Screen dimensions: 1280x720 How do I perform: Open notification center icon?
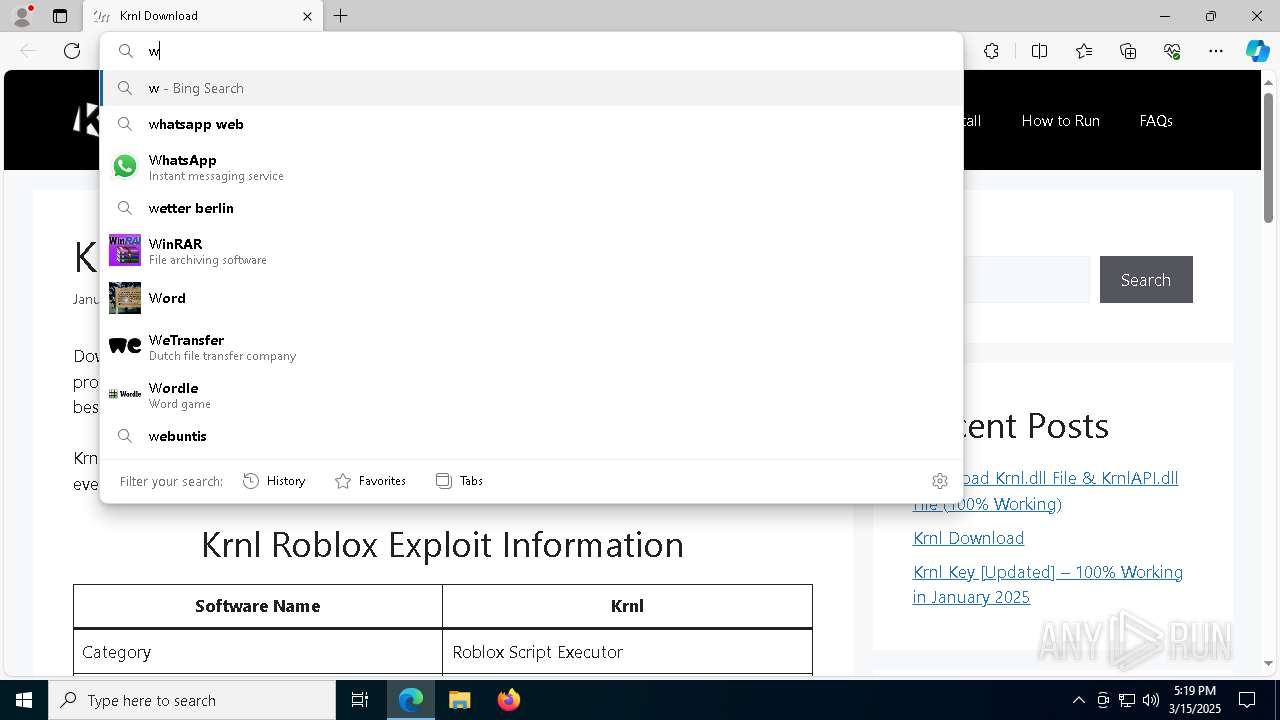point(1247,700)
